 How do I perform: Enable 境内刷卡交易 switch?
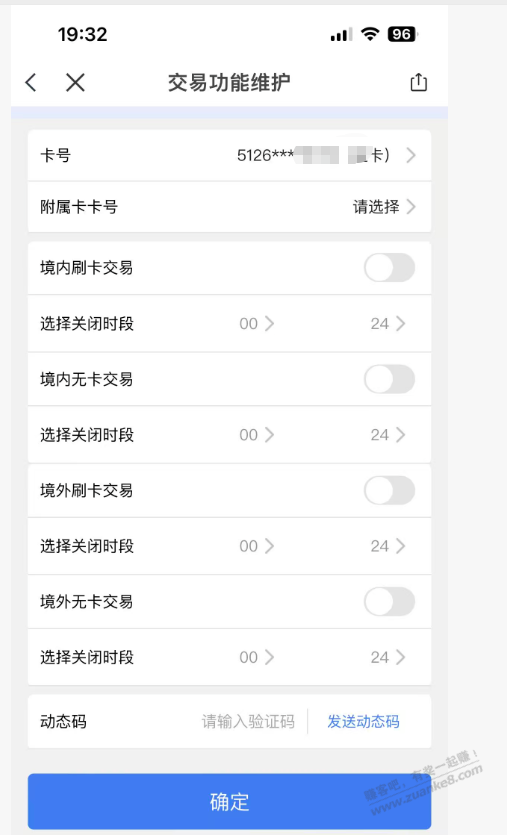click(389, 268)
